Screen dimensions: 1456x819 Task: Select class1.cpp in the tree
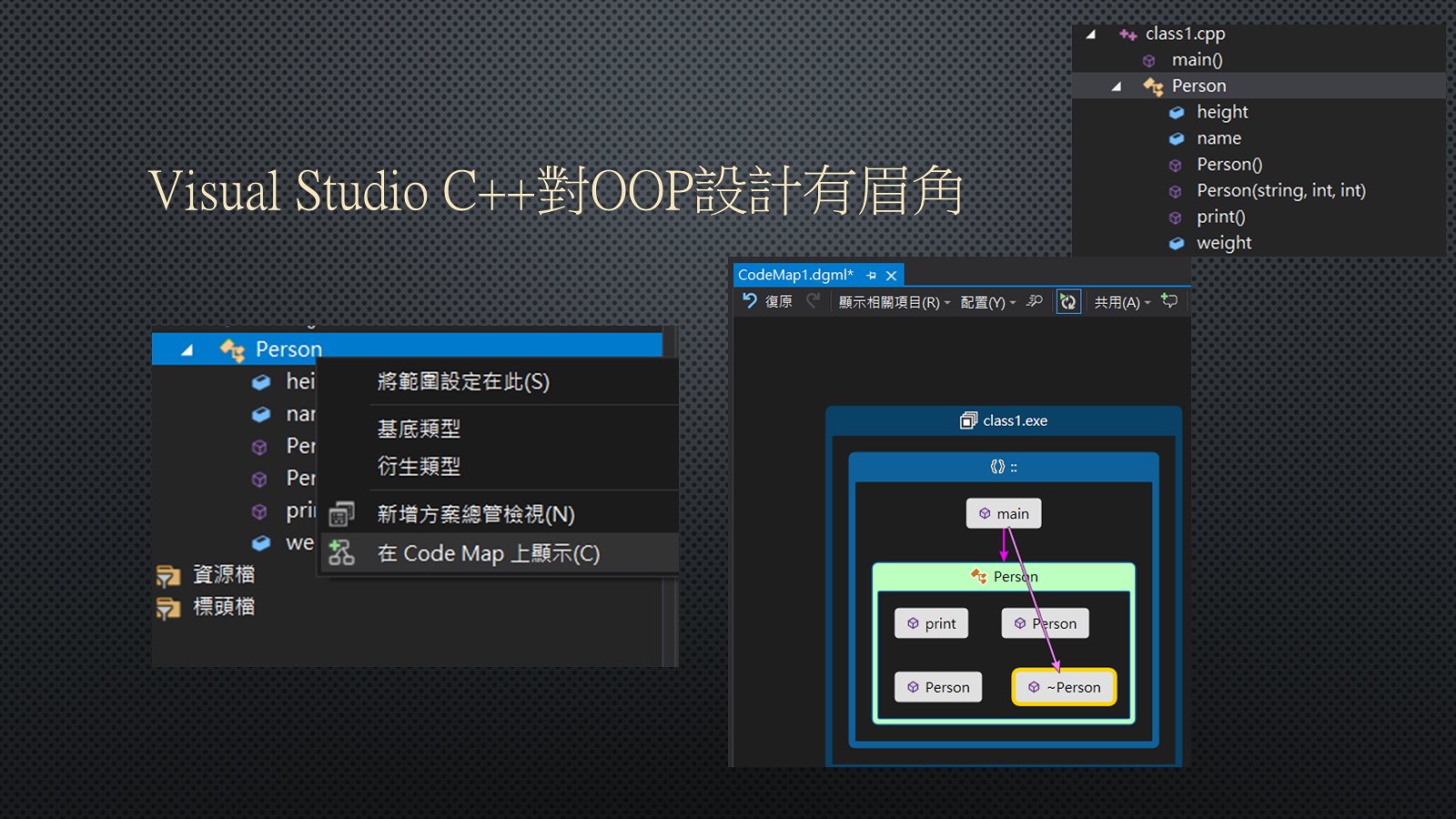pos(1185,34)
